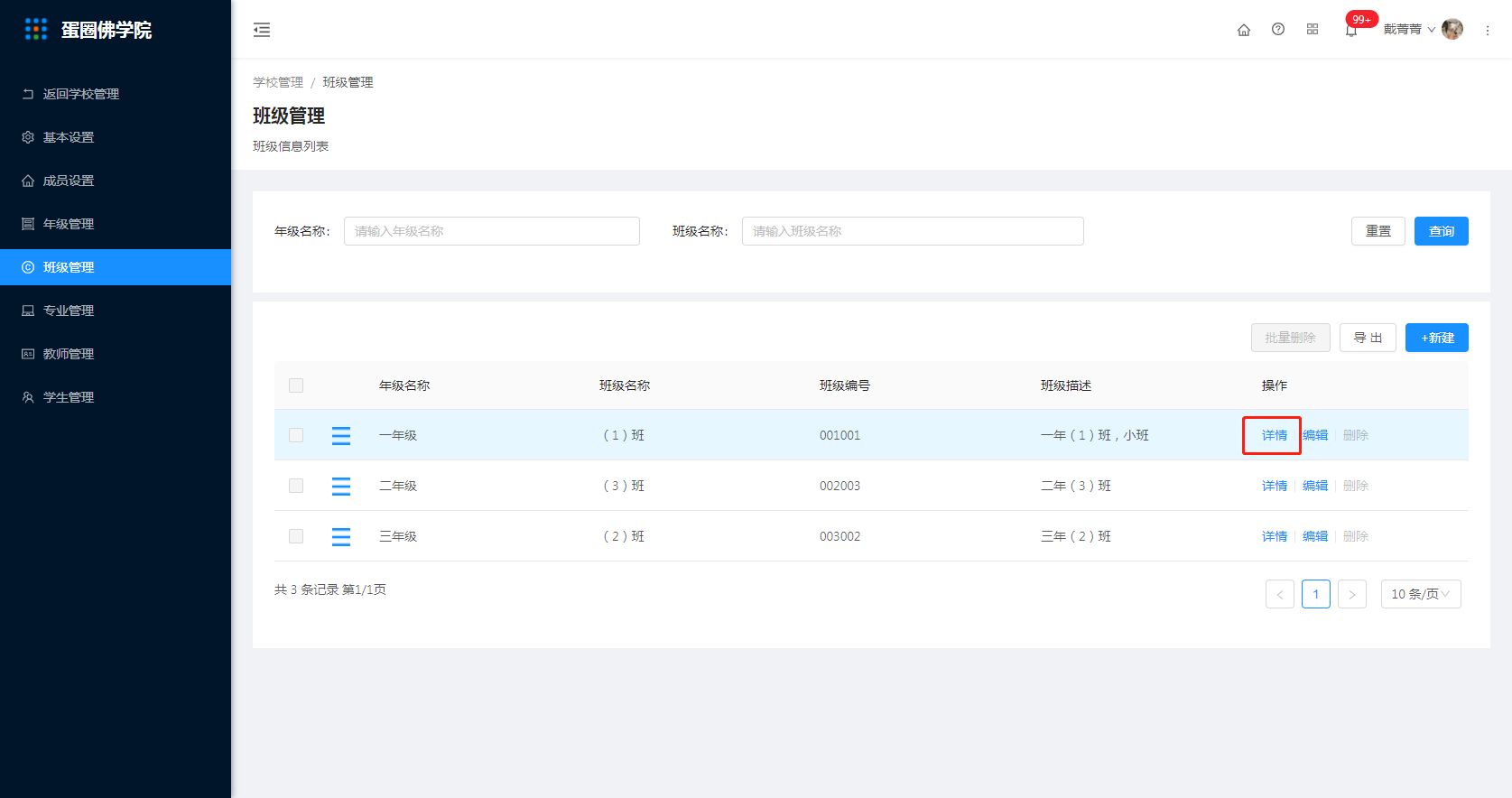The image size is (1512, 798).
Task: Check the checkbox for 一年级 row
Action: [296, 435]
